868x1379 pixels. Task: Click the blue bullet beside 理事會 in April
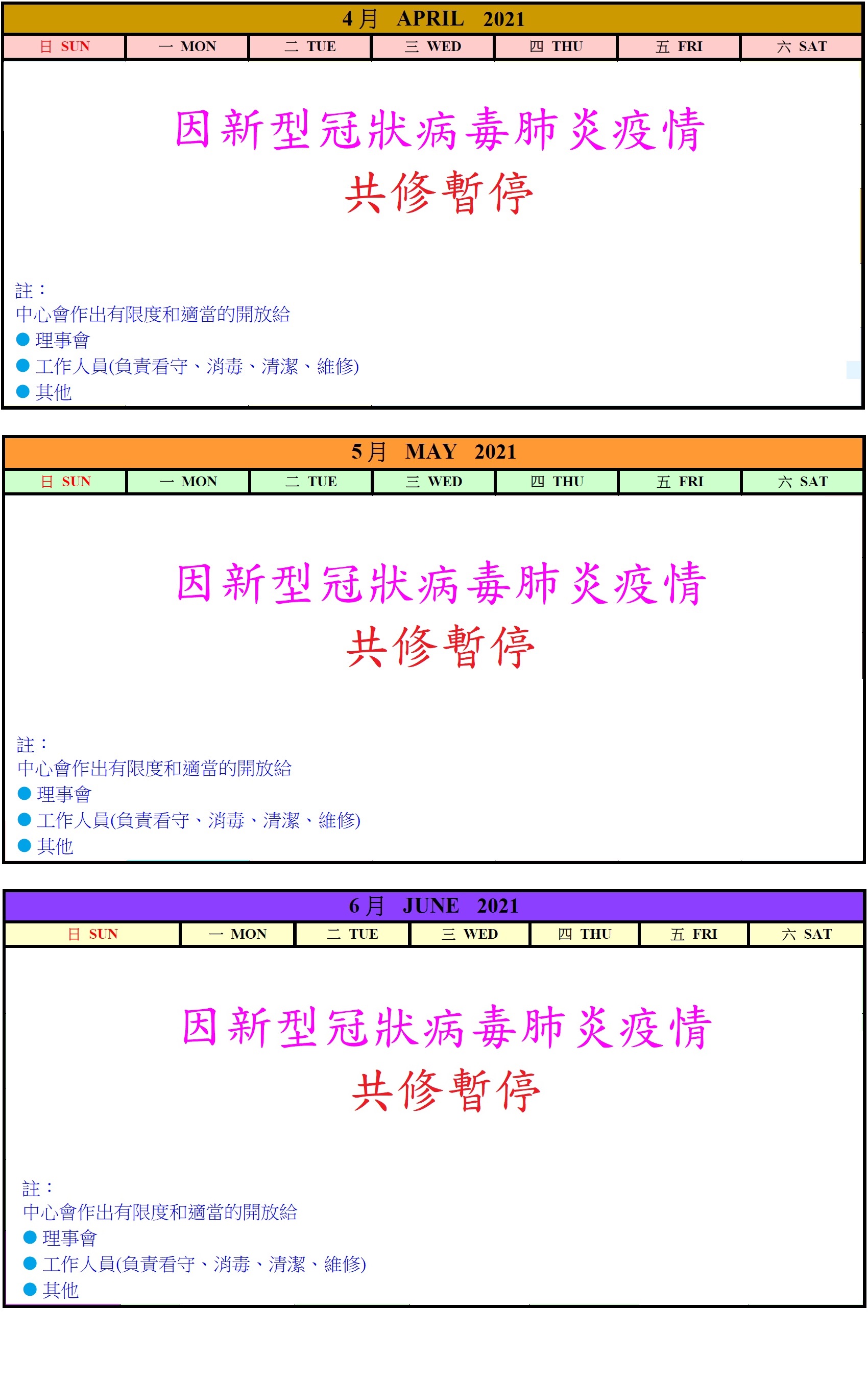coord(23,340)
